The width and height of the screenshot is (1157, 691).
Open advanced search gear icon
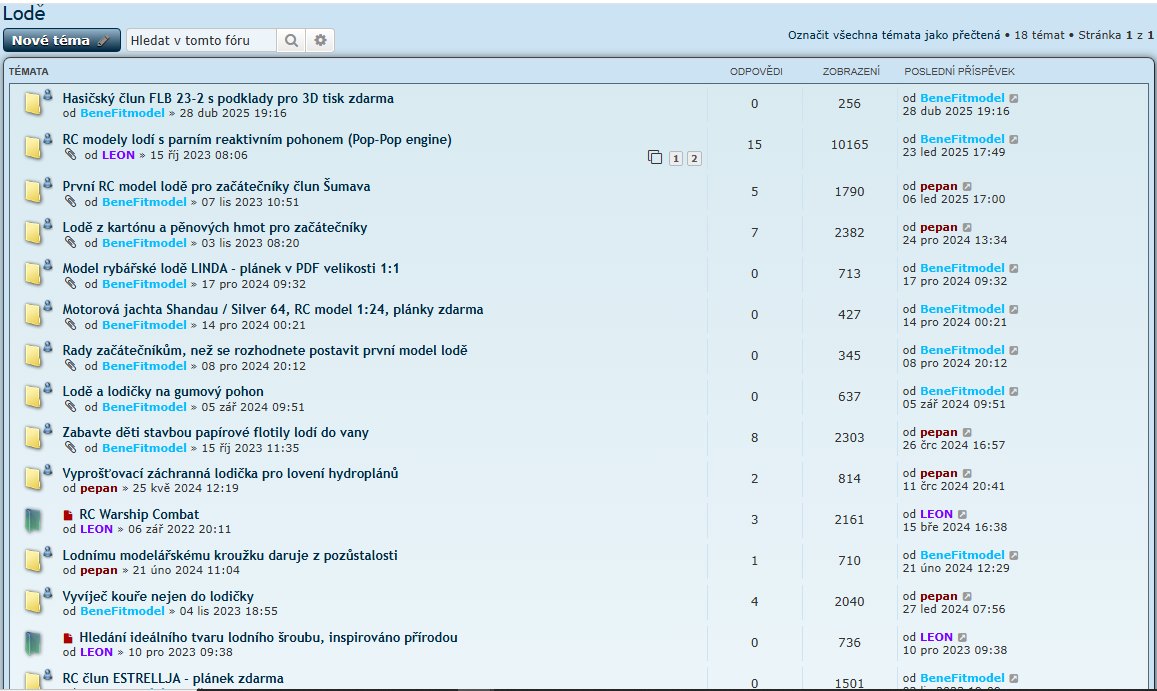click(x=320, y=41)
